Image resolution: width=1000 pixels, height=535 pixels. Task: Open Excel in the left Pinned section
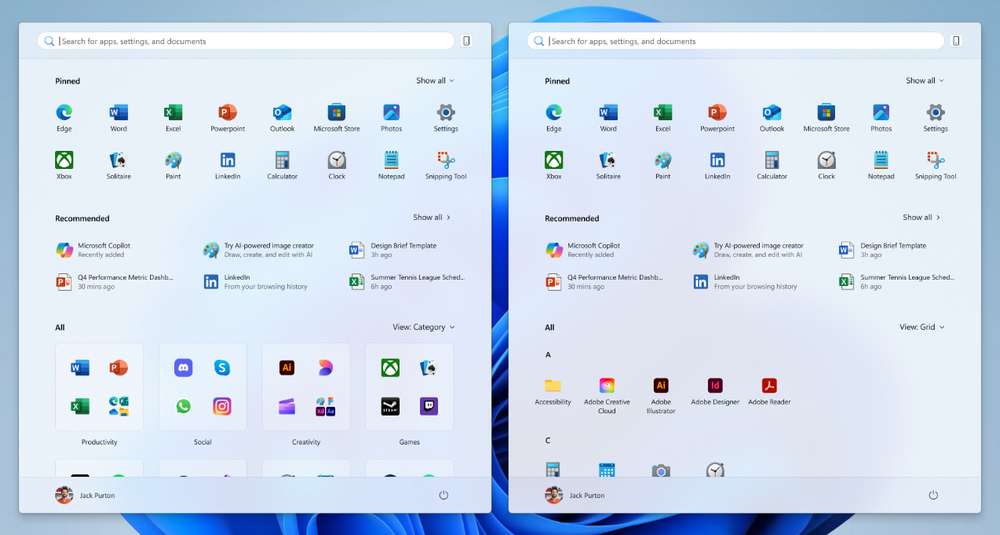[173, 118]
